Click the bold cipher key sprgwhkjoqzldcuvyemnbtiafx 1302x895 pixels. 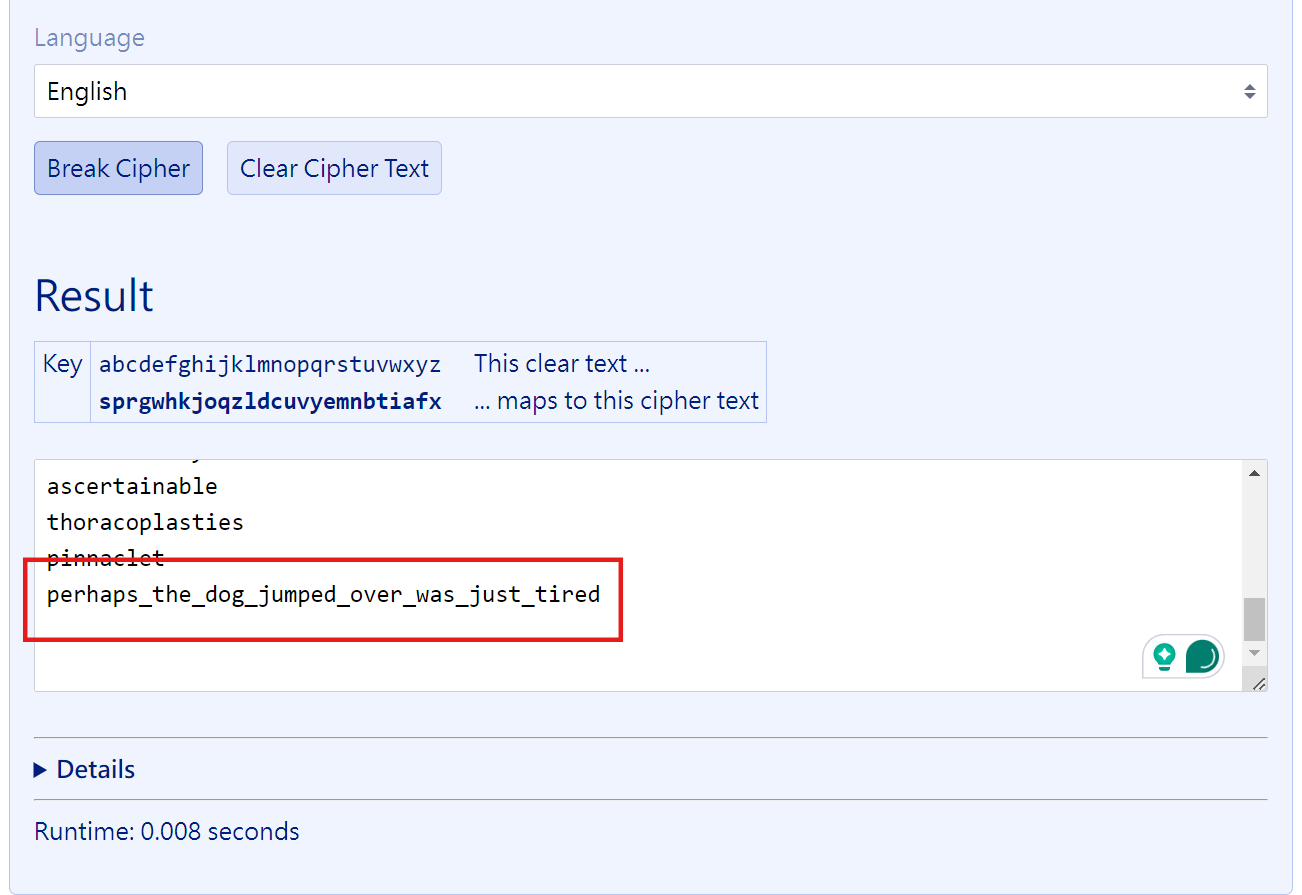(x=270, y=402)
